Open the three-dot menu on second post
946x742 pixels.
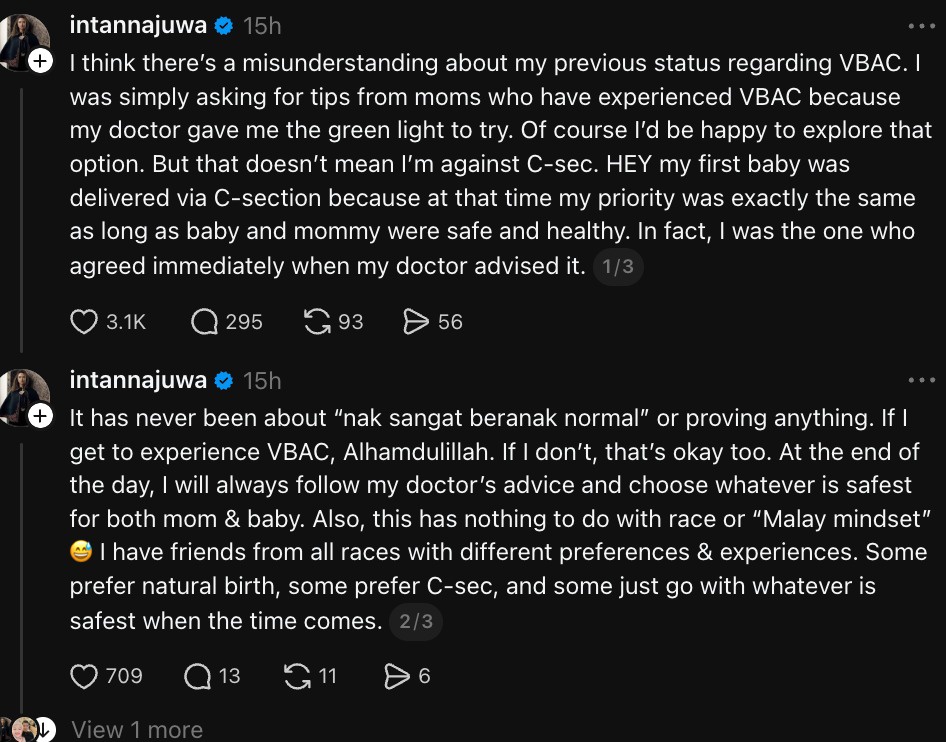[x=922, y=380]
